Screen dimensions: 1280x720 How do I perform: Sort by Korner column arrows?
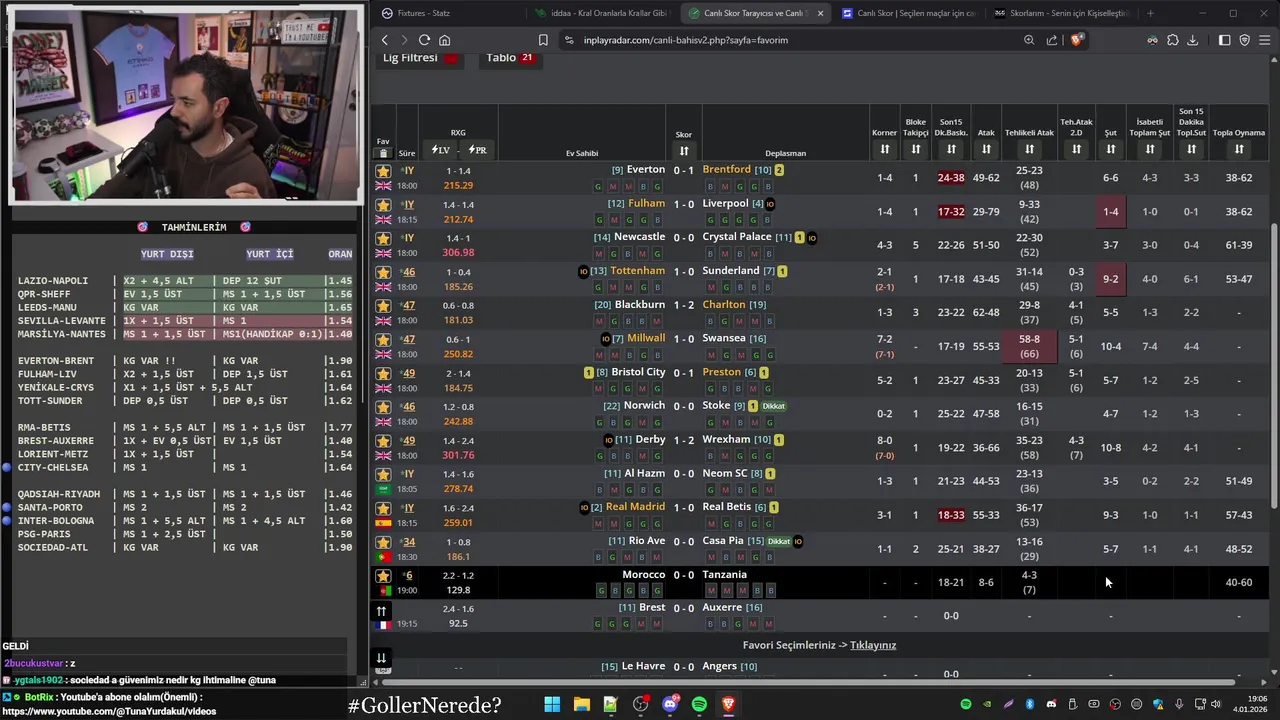click(884, 150)
